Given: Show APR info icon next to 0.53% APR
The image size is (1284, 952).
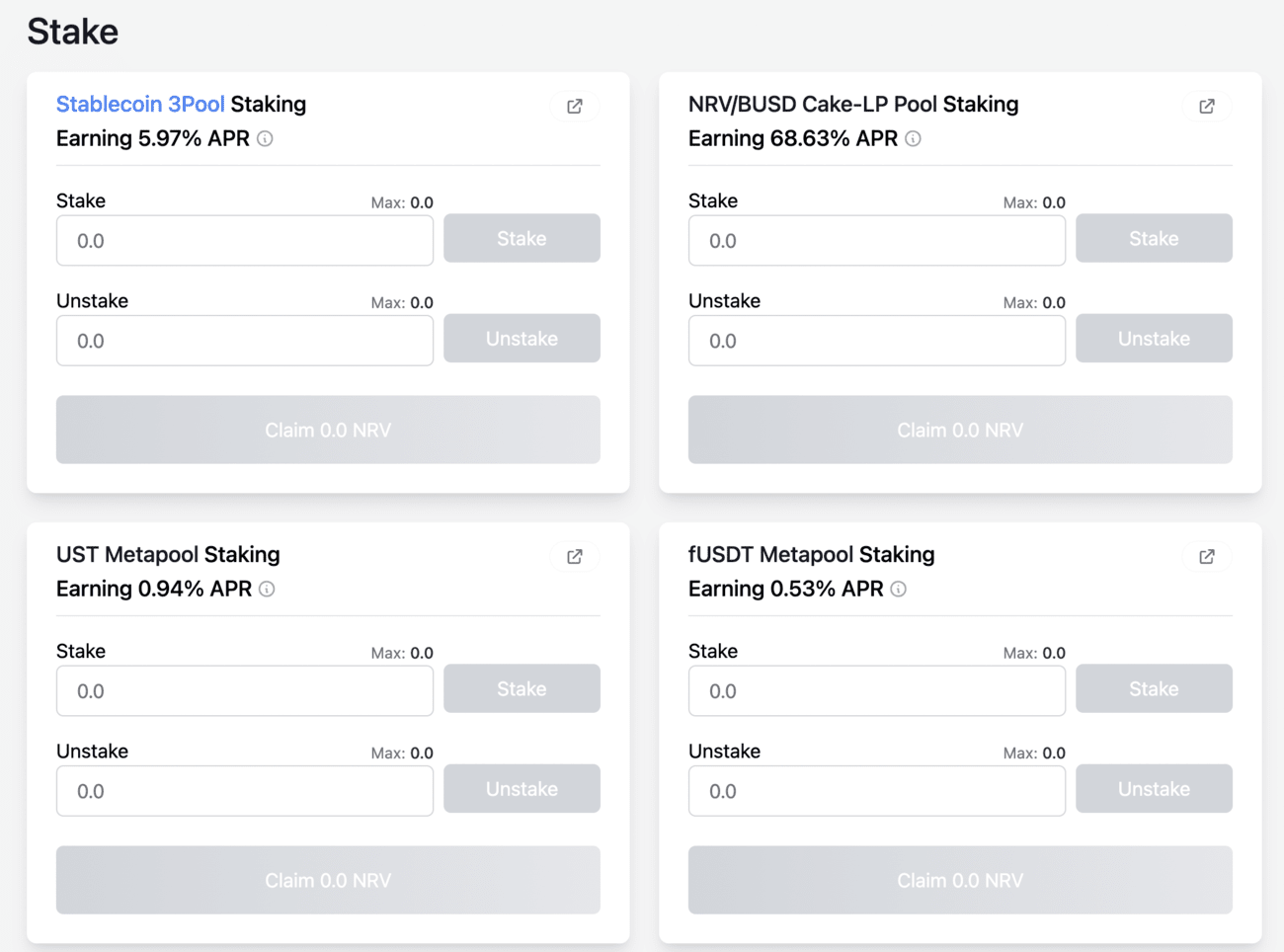Looking at the screenshot, I should click(899, 590).
